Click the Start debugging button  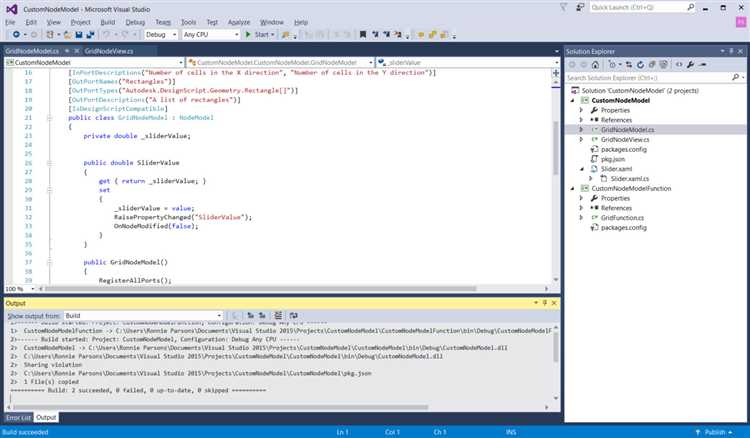point(260,34)
